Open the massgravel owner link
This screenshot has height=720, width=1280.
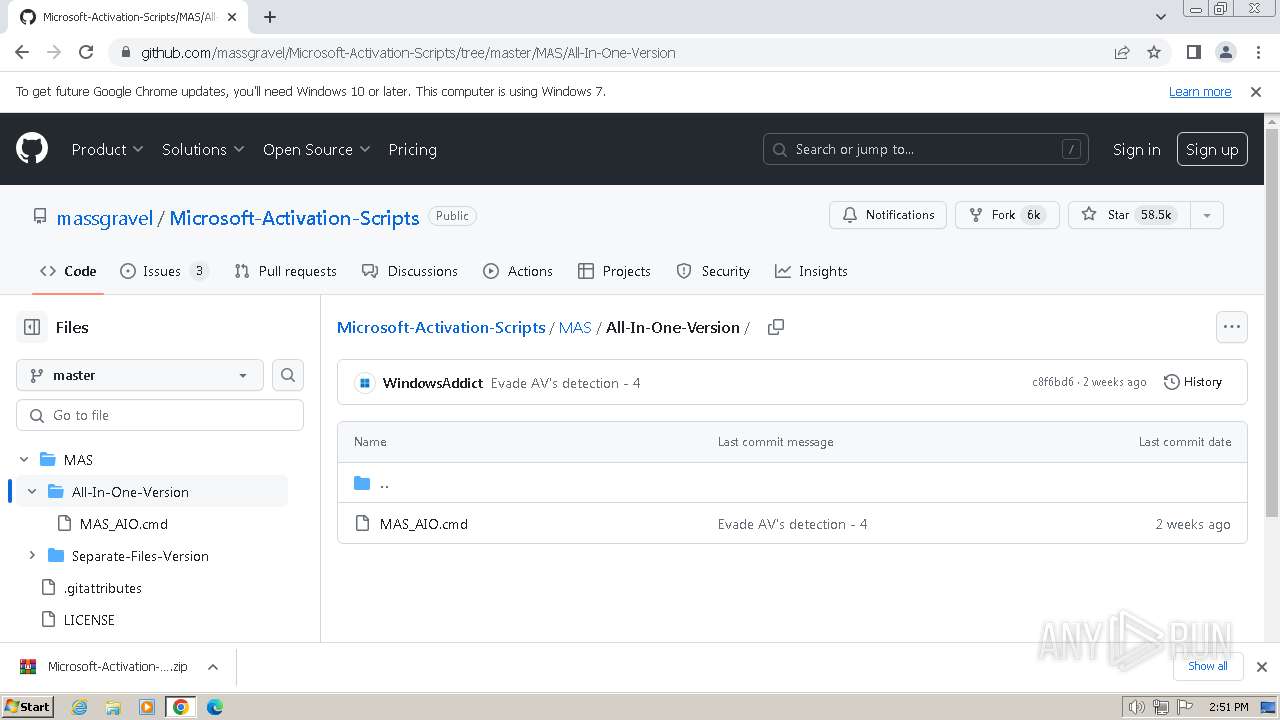pyautogui.click(x=105, y=218)
